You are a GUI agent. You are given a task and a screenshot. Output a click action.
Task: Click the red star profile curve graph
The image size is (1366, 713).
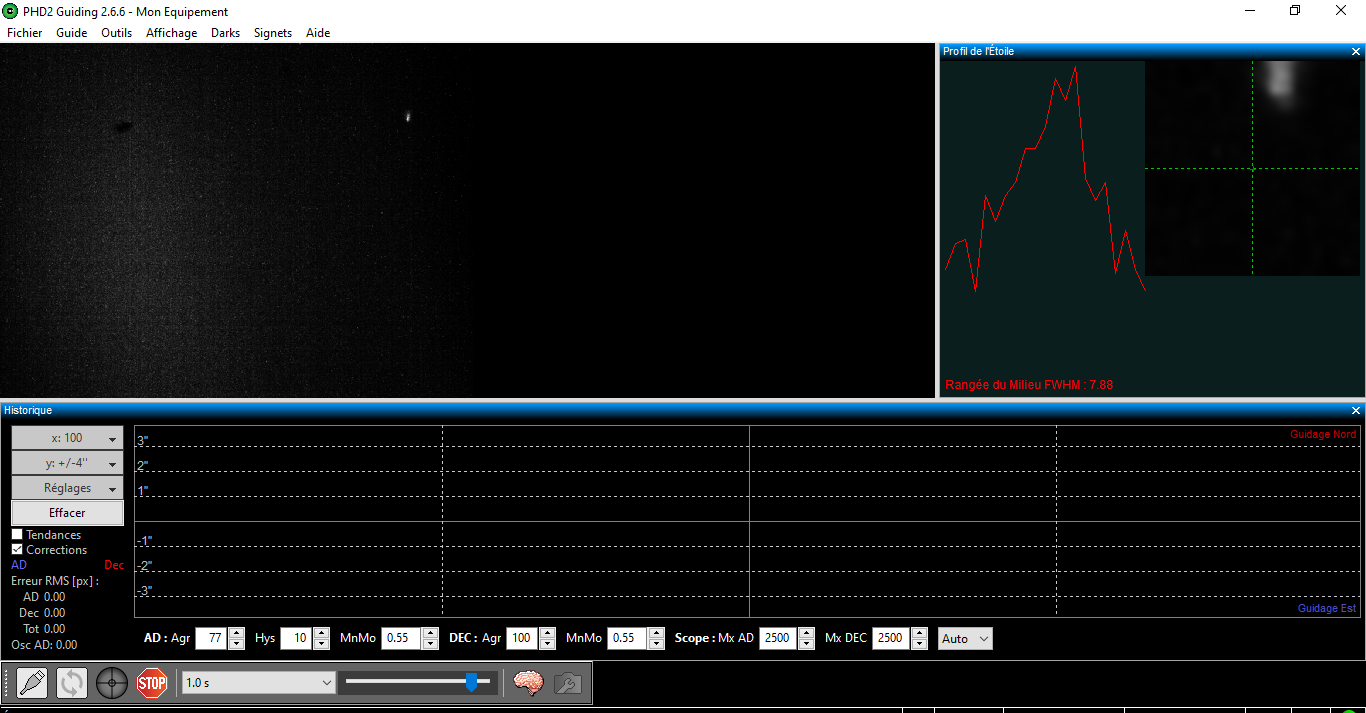point(1044,178)
